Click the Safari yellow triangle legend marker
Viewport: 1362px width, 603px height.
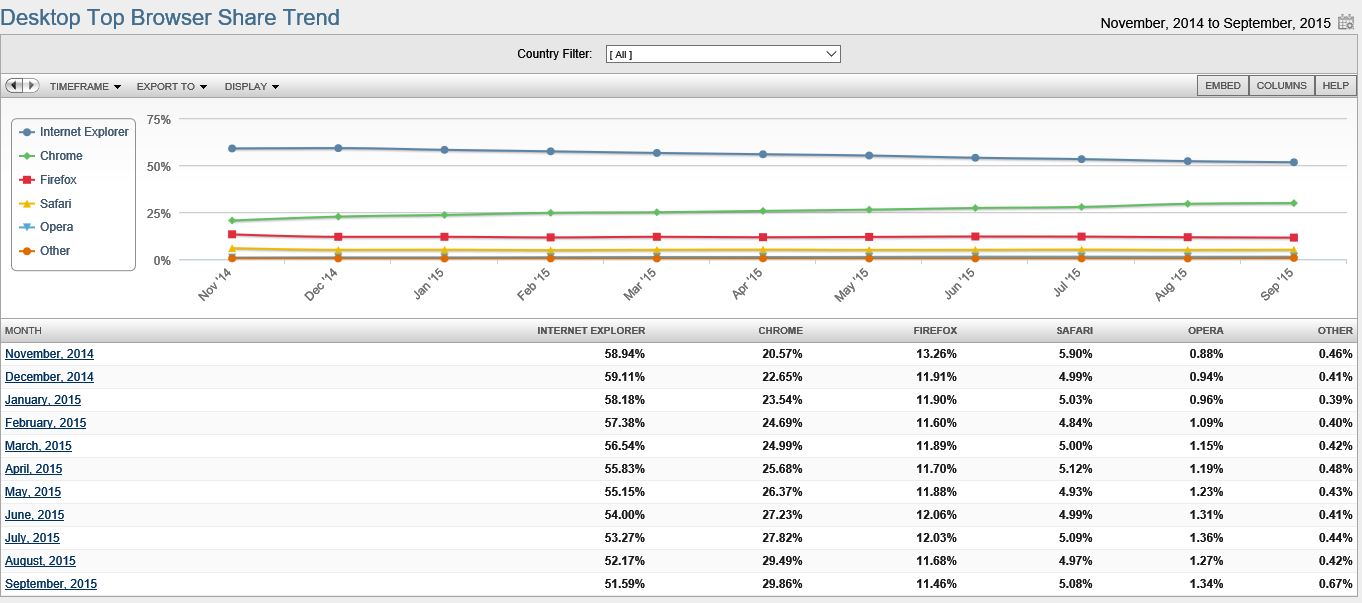coord(26,204)
